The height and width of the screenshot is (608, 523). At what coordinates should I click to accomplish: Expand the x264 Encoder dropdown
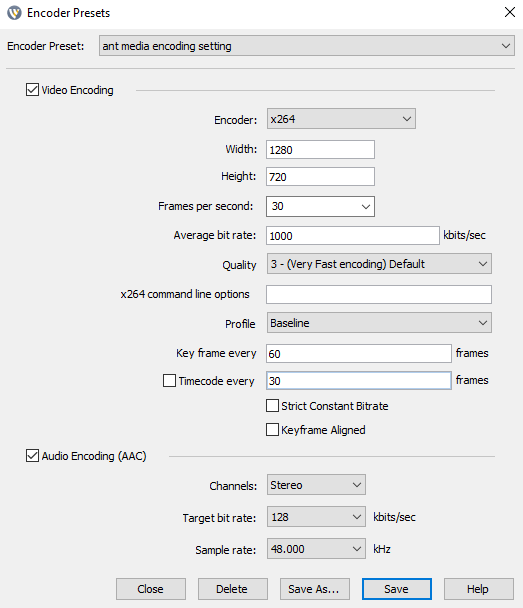(x=341, y=119)
